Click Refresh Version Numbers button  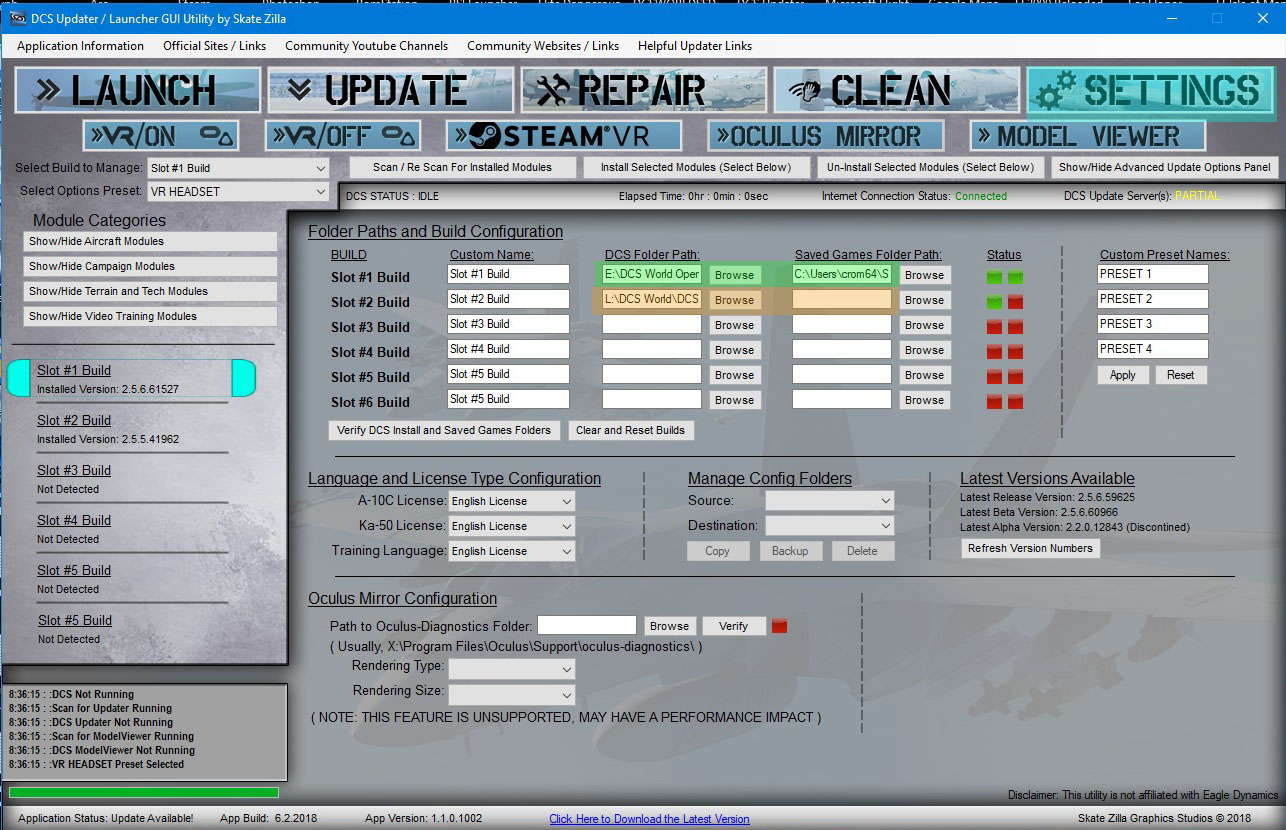1030,548
